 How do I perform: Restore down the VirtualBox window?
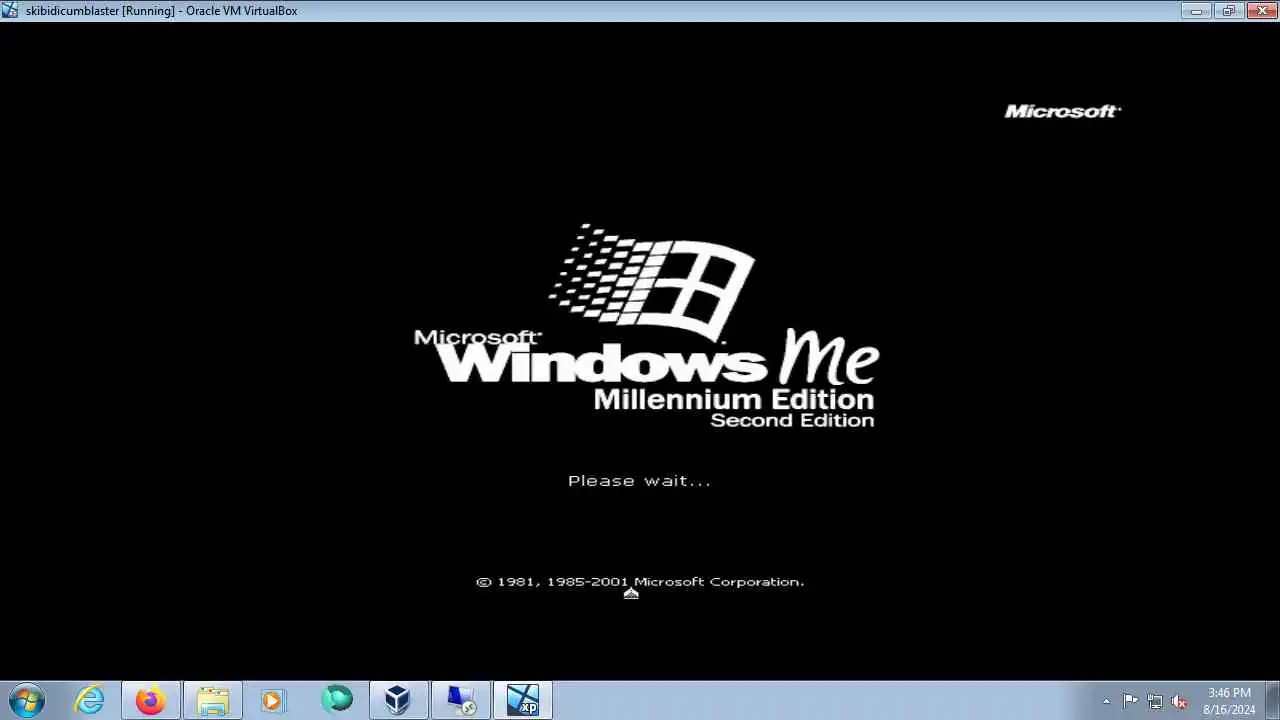pyautogui.click(x=1227, y=10)
